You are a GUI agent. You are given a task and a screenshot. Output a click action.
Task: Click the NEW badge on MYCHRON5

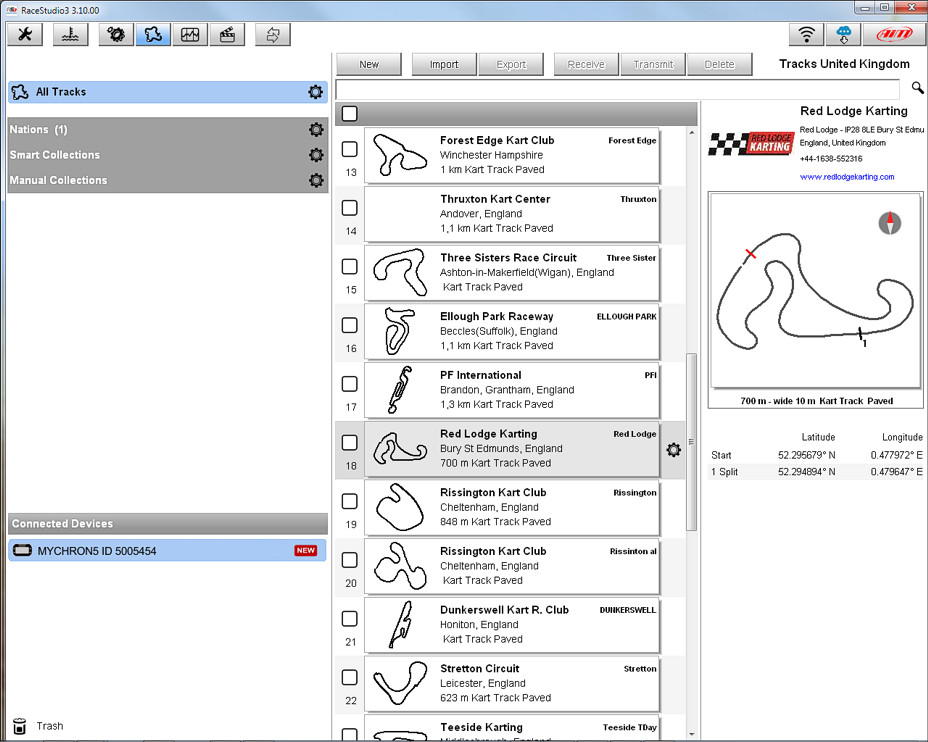(x=305, y=550)
